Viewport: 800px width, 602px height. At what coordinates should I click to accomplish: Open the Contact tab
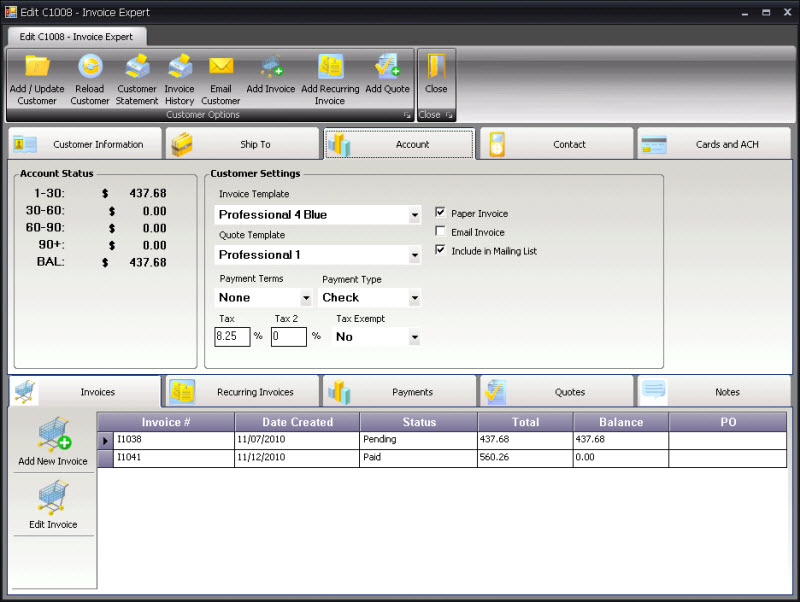click(x=557, y=144)
